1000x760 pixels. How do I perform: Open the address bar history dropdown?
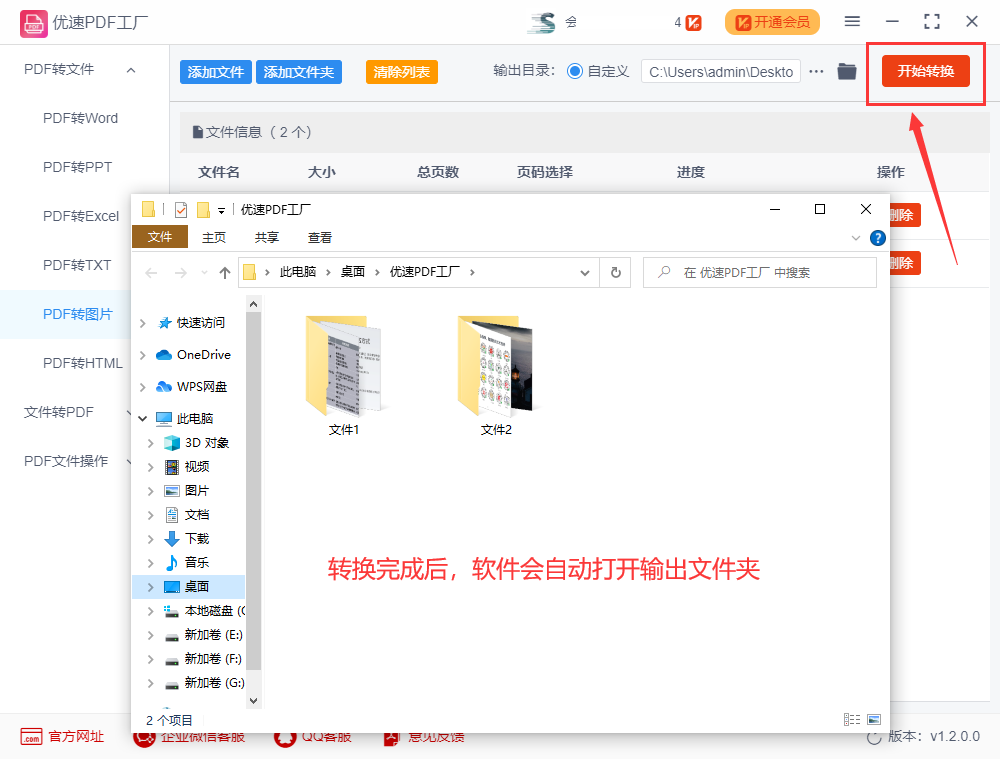[x=584, y=273]
